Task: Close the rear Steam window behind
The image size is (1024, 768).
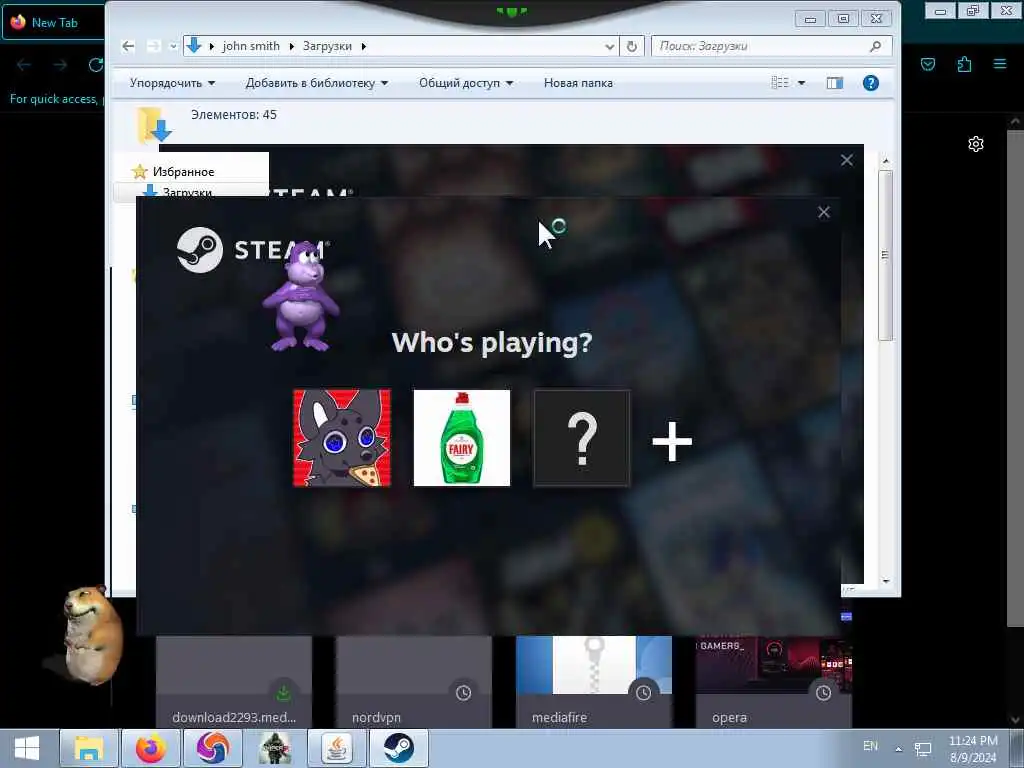Action: click(x=847, y=160)
